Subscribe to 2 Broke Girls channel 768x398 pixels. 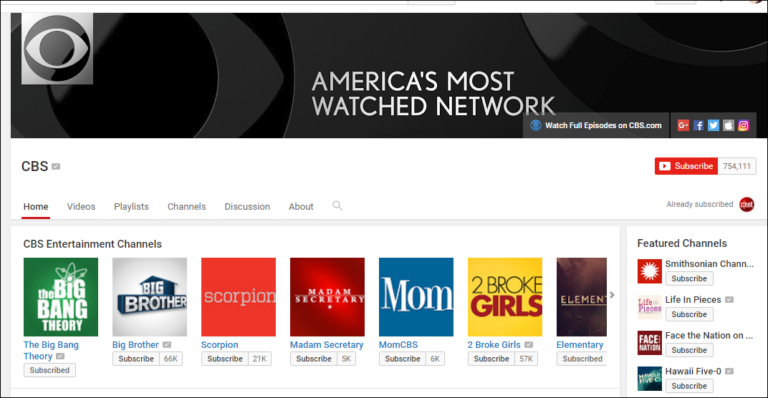(x=491, y=359)
